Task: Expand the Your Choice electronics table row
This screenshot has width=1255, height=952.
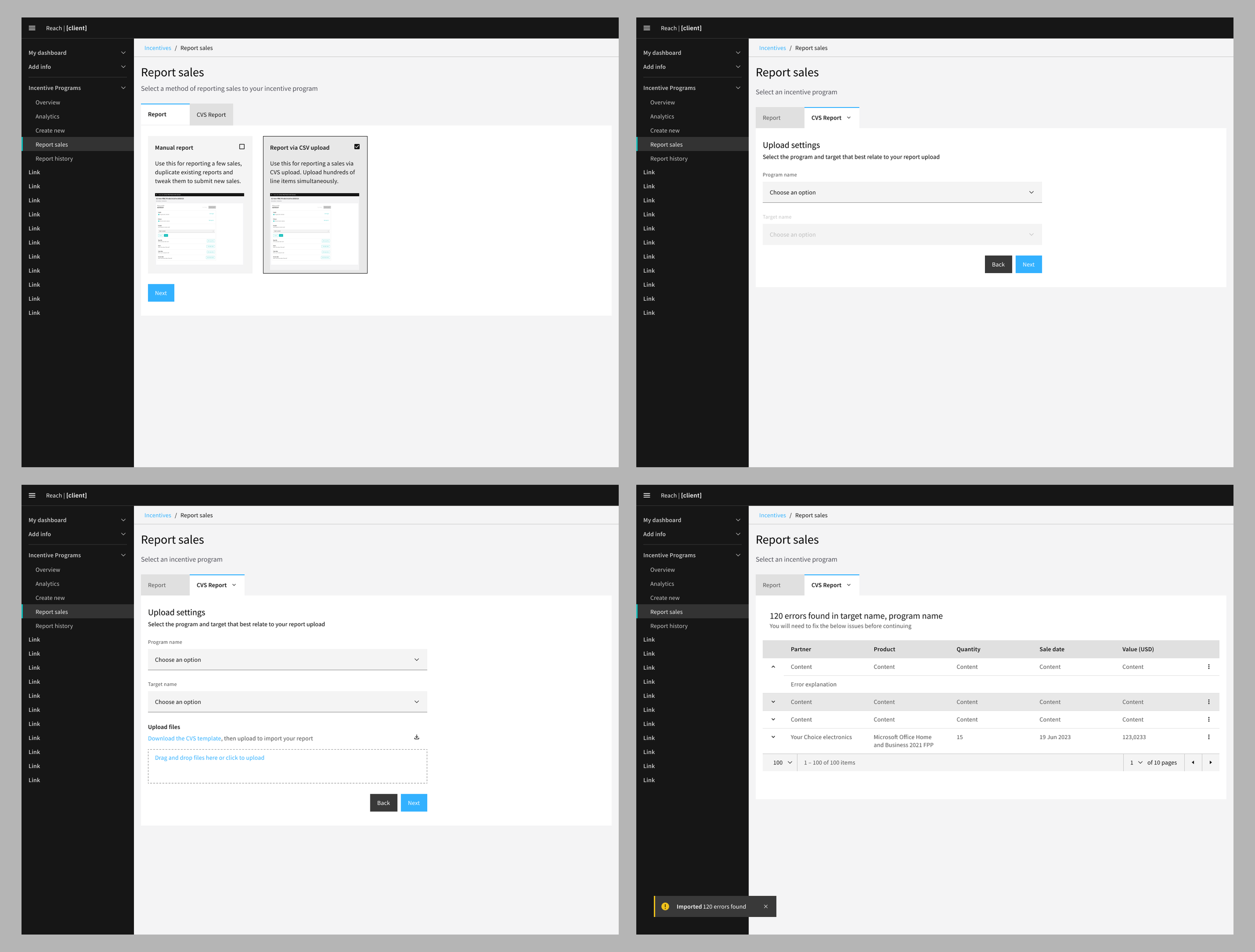Action: (x=773, y=737)
